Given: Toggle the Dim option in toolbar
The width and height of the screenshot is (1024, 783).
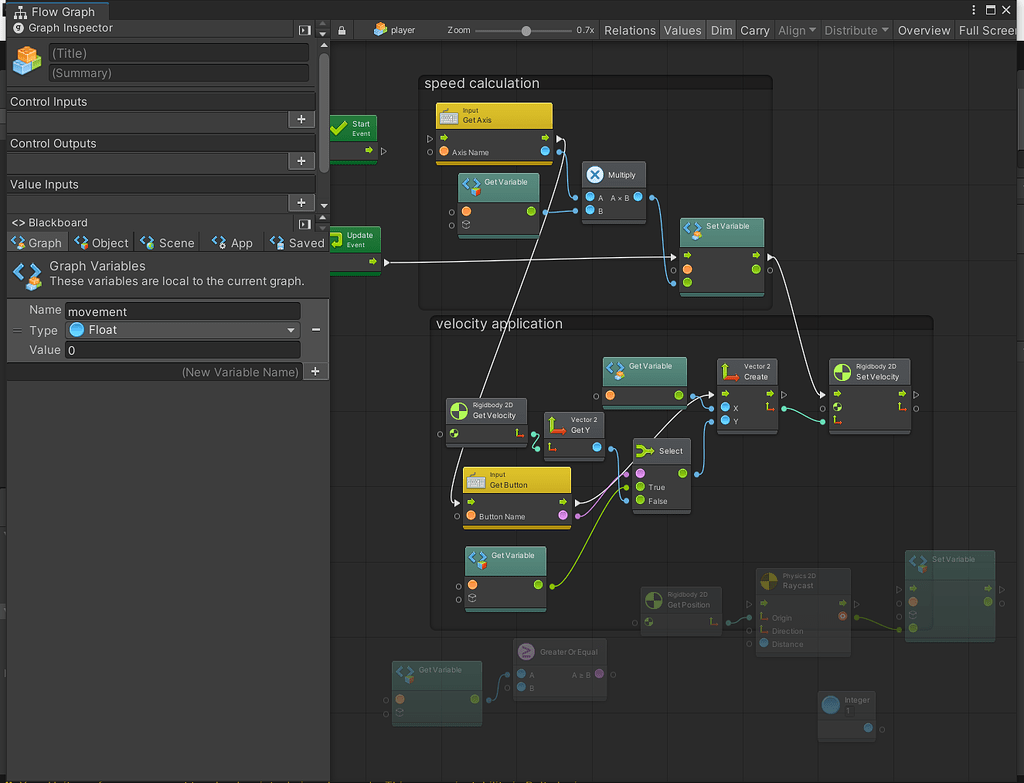Looking at the screenshot, I should (721, 31).
